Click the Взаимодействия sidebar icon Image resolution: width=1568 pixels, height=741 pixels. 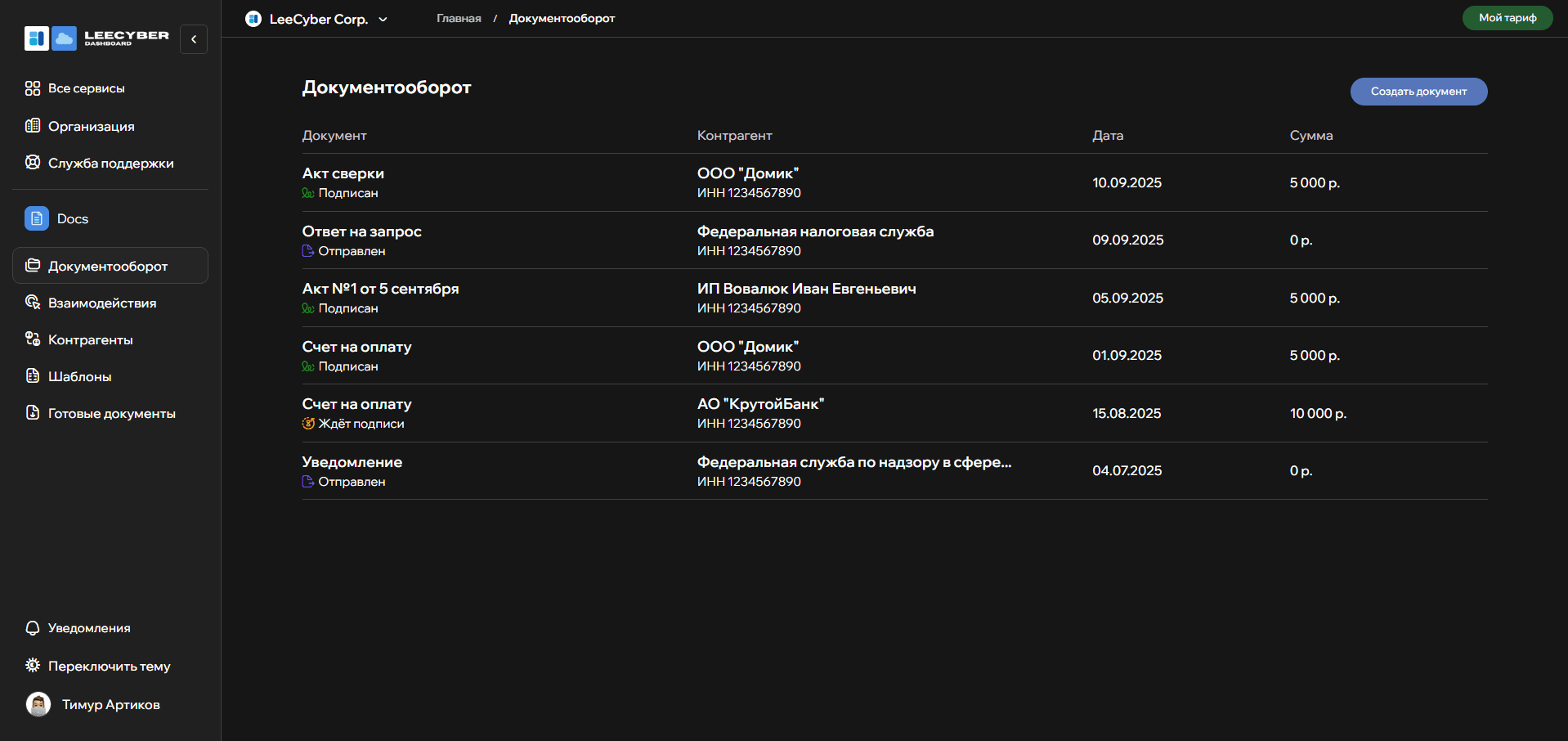(x=33, y=303)
